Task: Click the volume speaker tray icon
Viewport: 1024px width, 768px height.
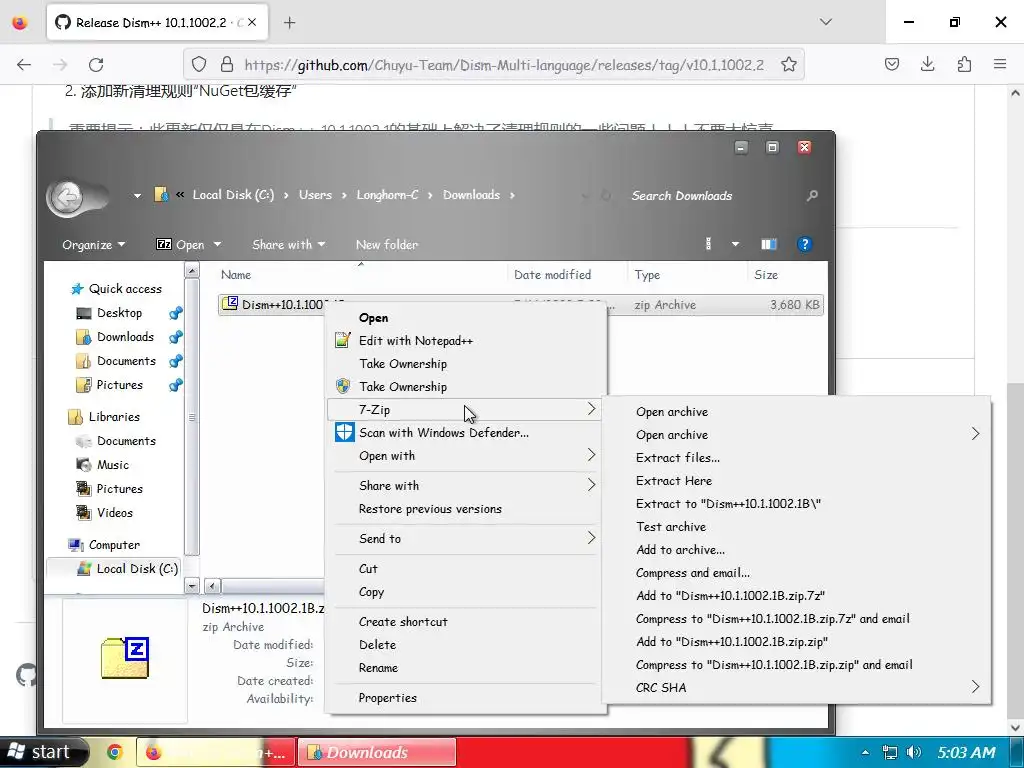Action: tap(914, 752)
